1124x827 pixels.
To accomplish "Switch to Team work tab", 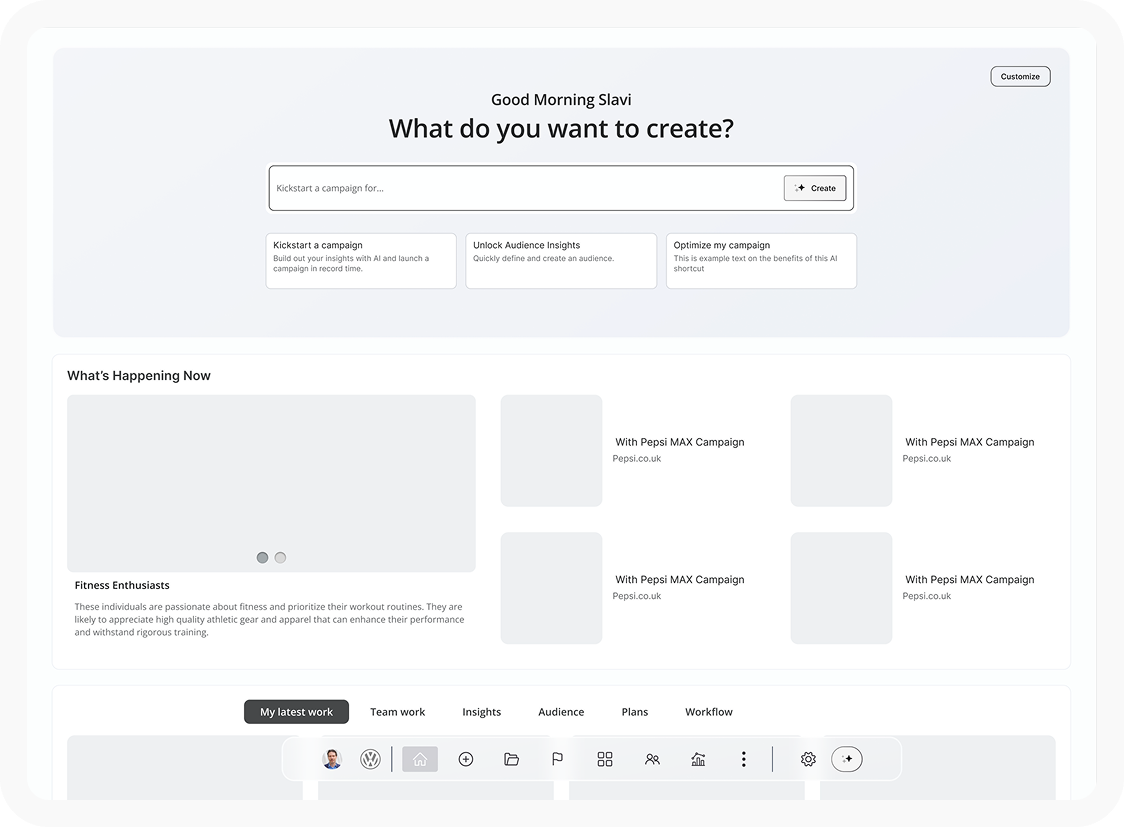I will coord(397,712).
